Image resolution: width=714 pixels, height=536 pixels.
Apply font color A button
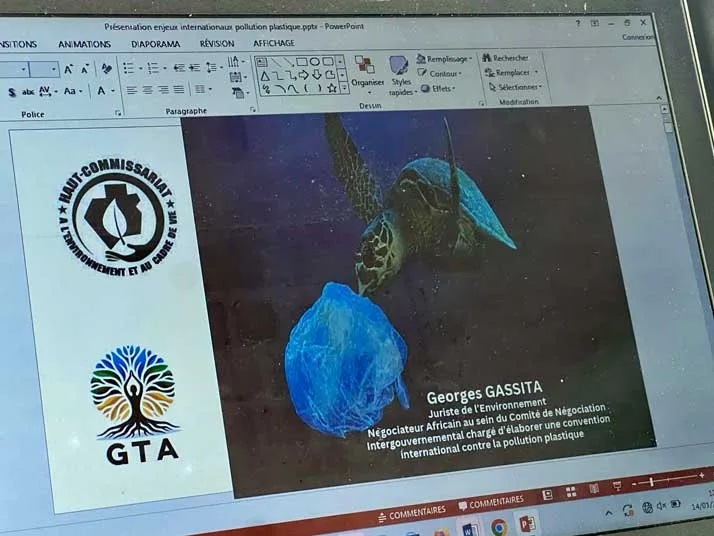(x=101, y=91)
